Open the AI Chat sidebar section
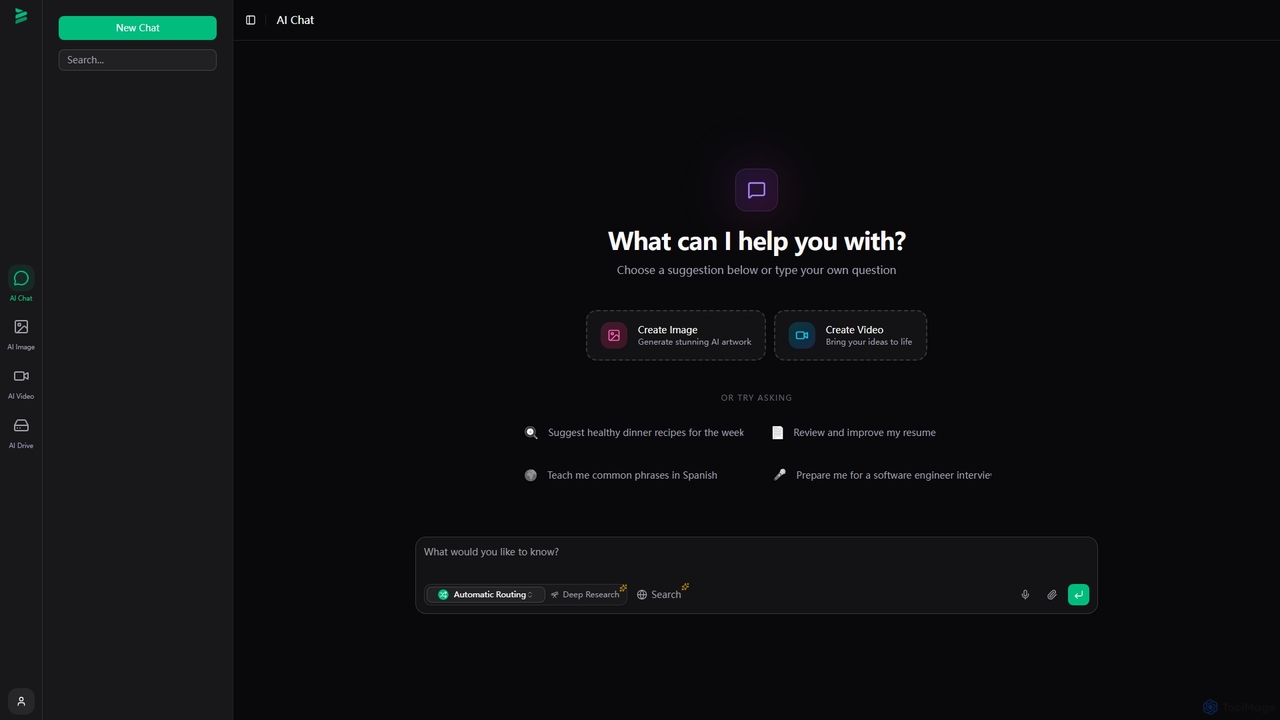Viewport: 1280px width, 720px height. (x=21, y=284)
